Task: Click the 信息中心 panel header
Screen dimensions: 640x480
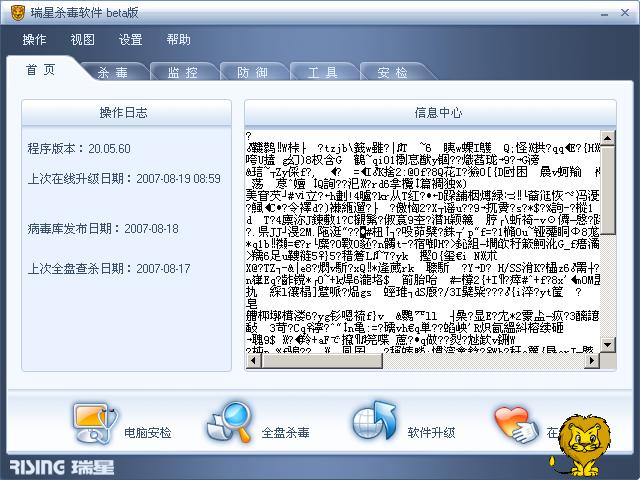Action: 431,113
